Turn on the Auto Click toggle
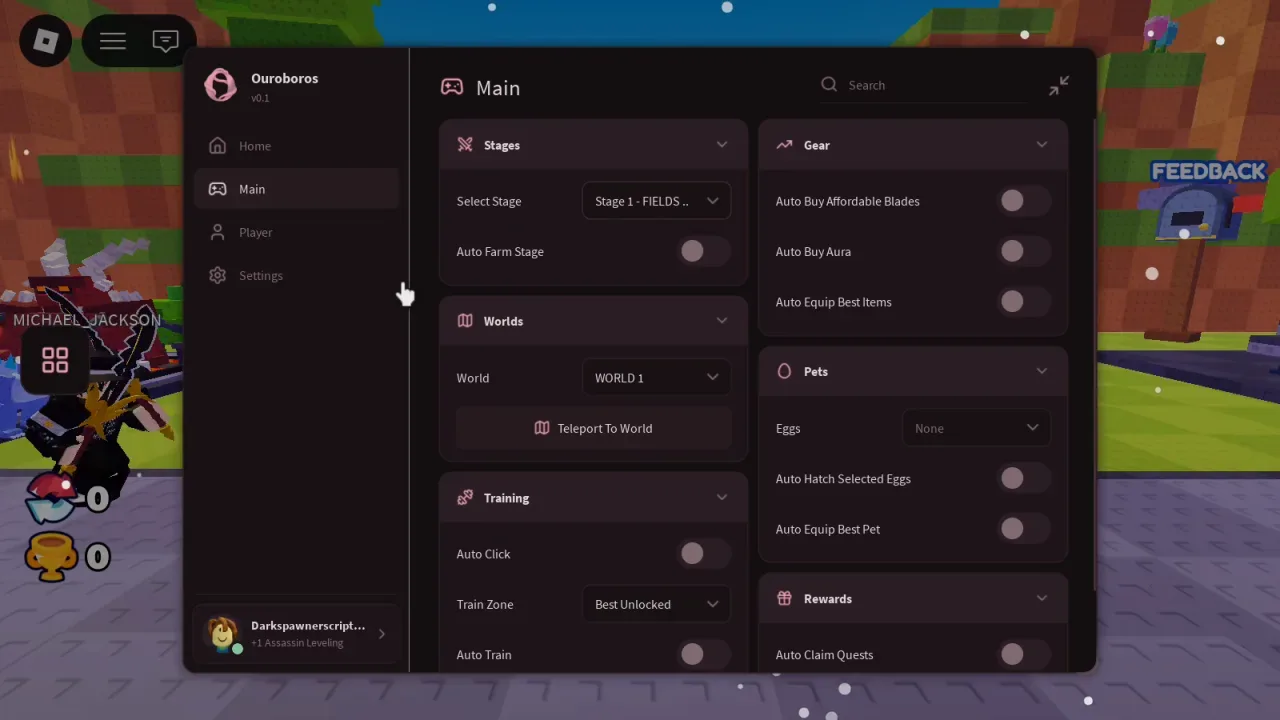Image resolution: width=1280 pixels, height=720 pixels. click(703, 554)
